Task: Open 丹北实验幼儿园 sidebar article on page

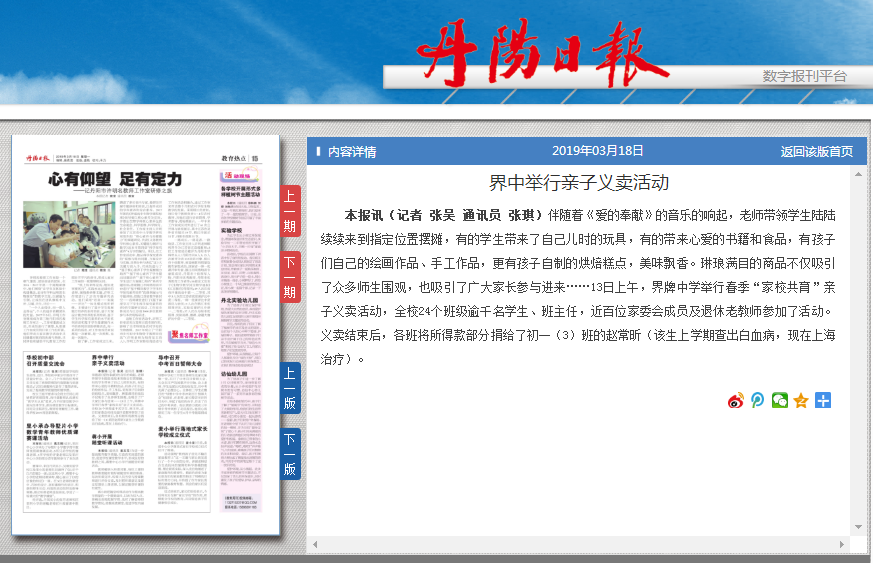Action: [239, 301]
